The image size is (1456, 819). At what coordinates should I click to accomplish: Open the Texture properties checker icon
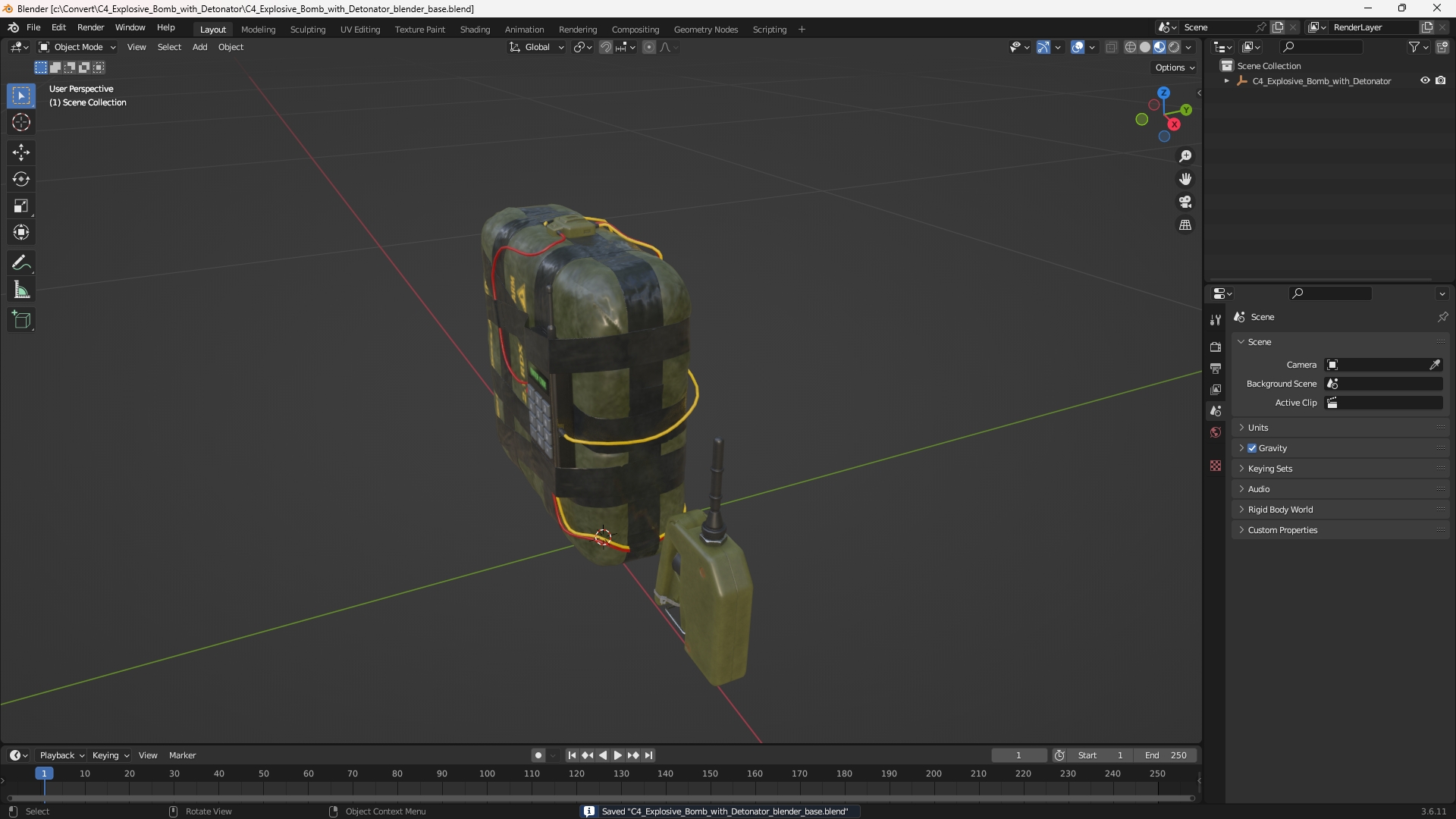point(1216,466)
